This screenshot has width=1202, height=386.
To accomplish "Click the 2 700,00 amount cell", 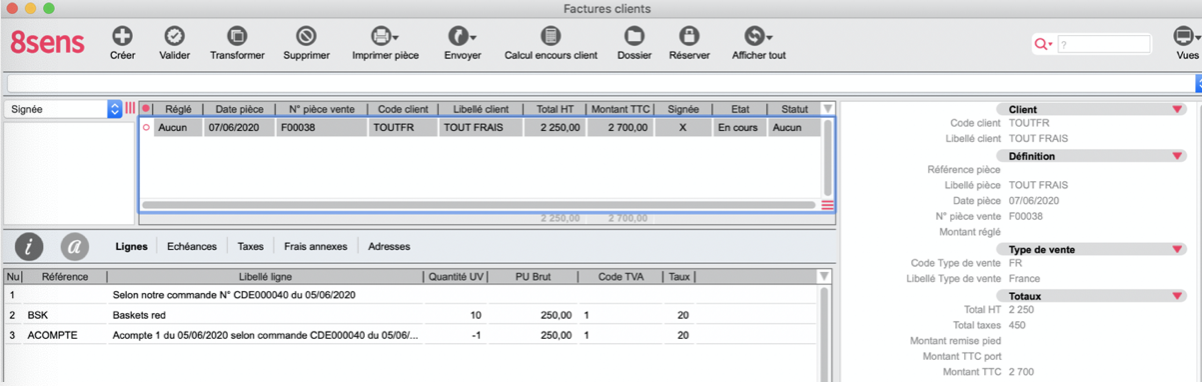I will coord(621,128).
